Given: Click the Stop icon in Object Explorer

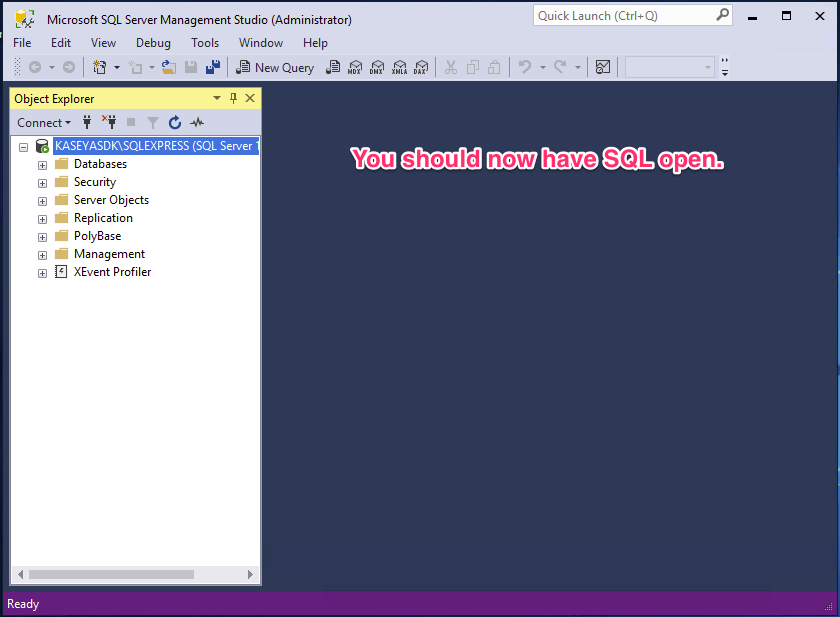Looking at the screenshot, I should pos(131,123).
